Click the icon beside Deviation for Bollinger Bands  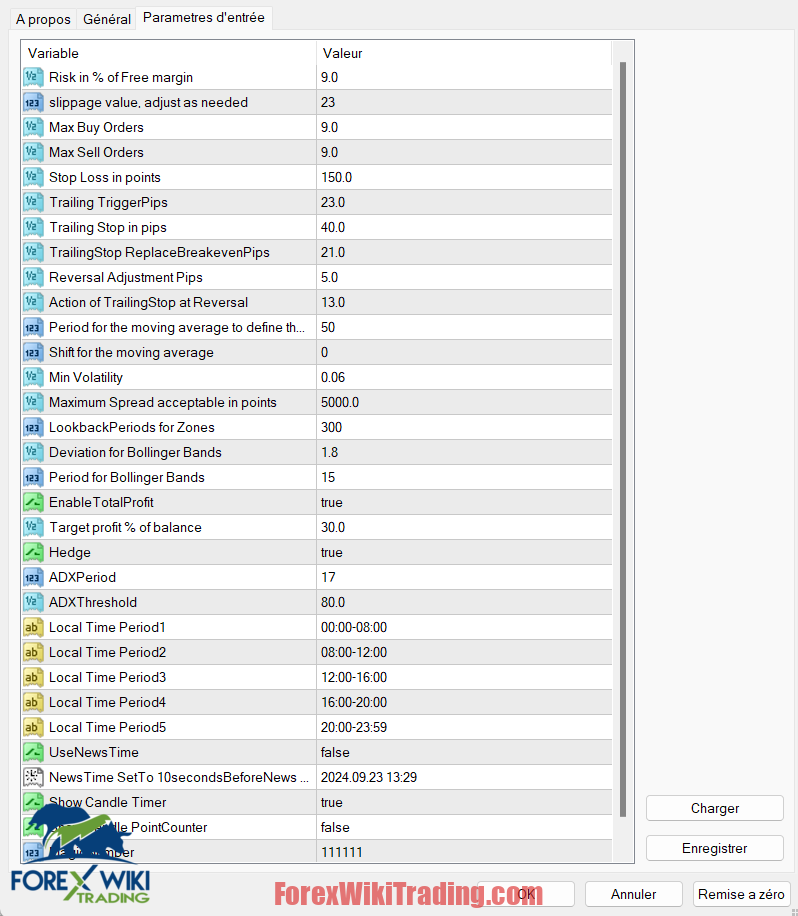tap(33, 452)
